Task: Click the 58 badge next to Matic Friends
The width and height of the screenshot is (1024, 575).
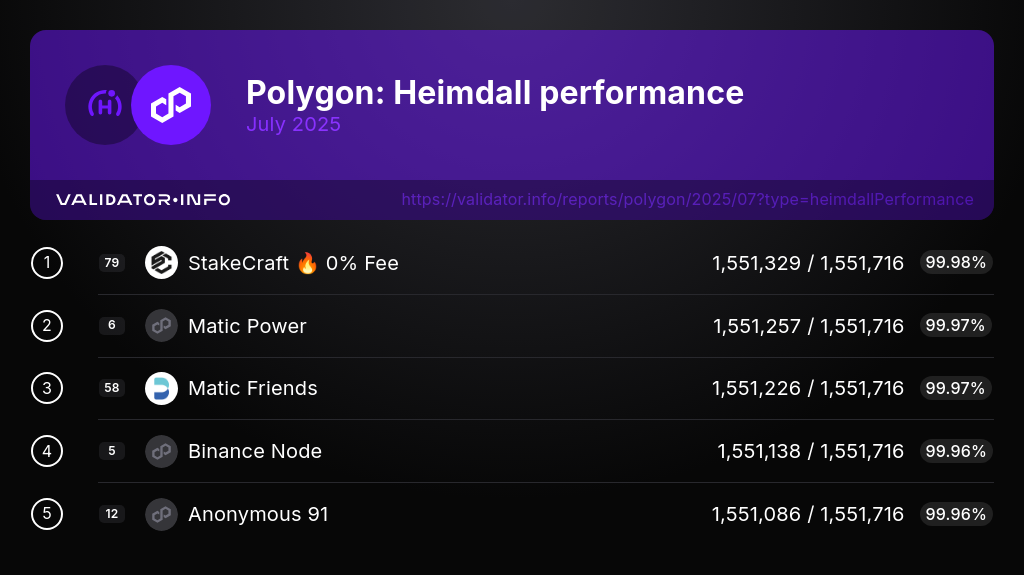Action: click(x=112, y=388)
